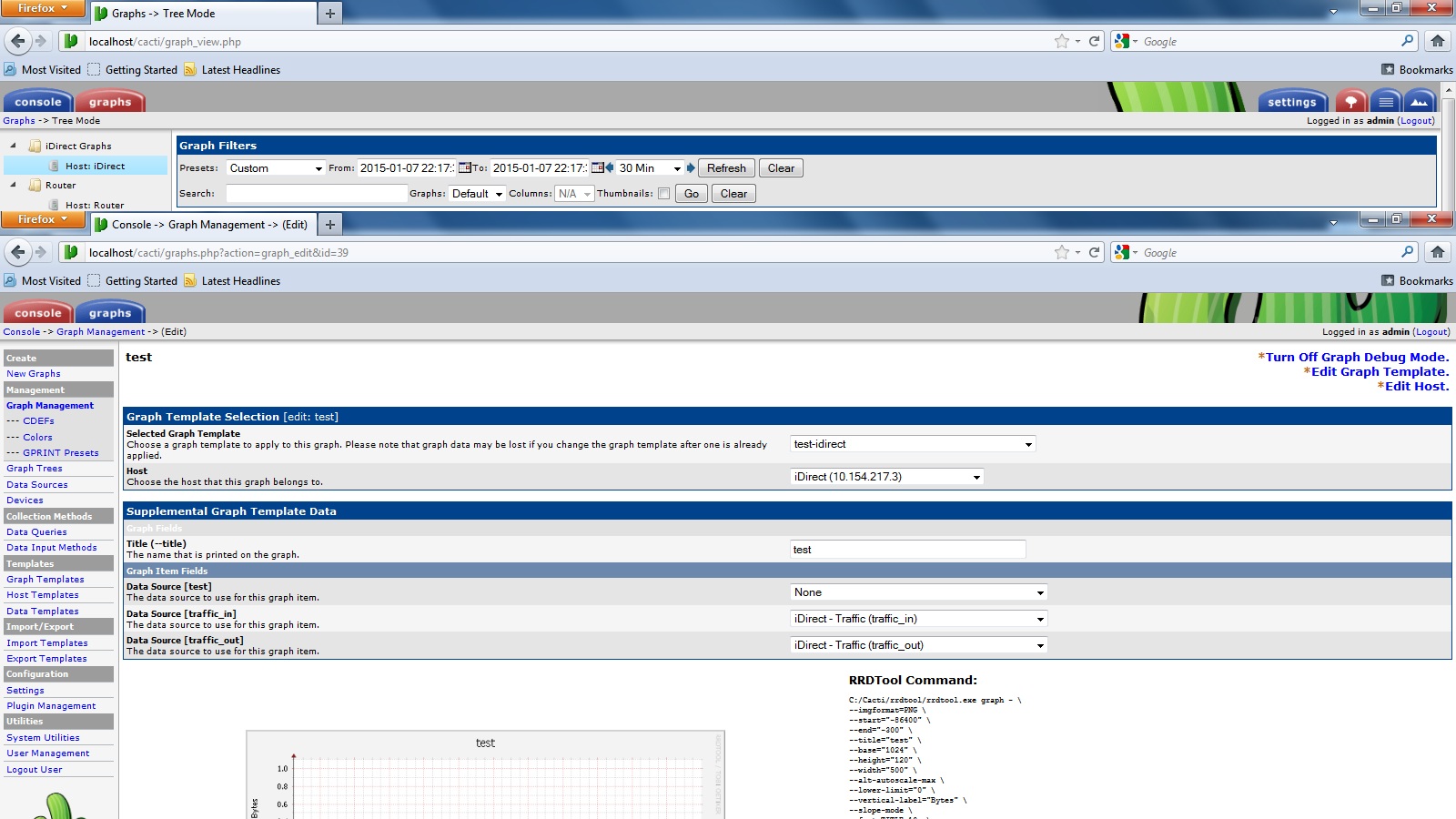Screen dimensions: 1456x819
Task: Shift time span forward with right arrow
Action: [691, 167]
